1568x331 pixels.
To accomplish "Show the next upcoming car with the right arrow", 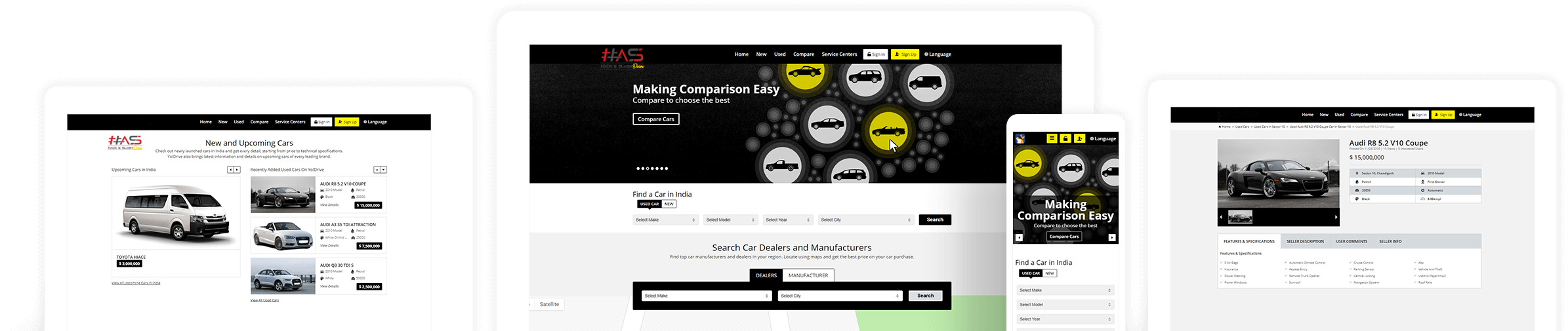I will click(x=237, y=170).
